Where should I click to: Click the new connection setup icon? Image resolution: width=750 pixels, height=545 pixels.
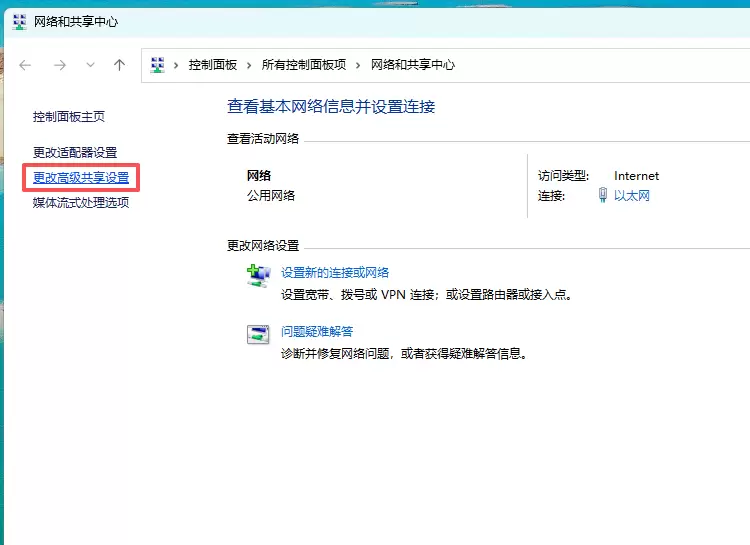tap(258, 276)
